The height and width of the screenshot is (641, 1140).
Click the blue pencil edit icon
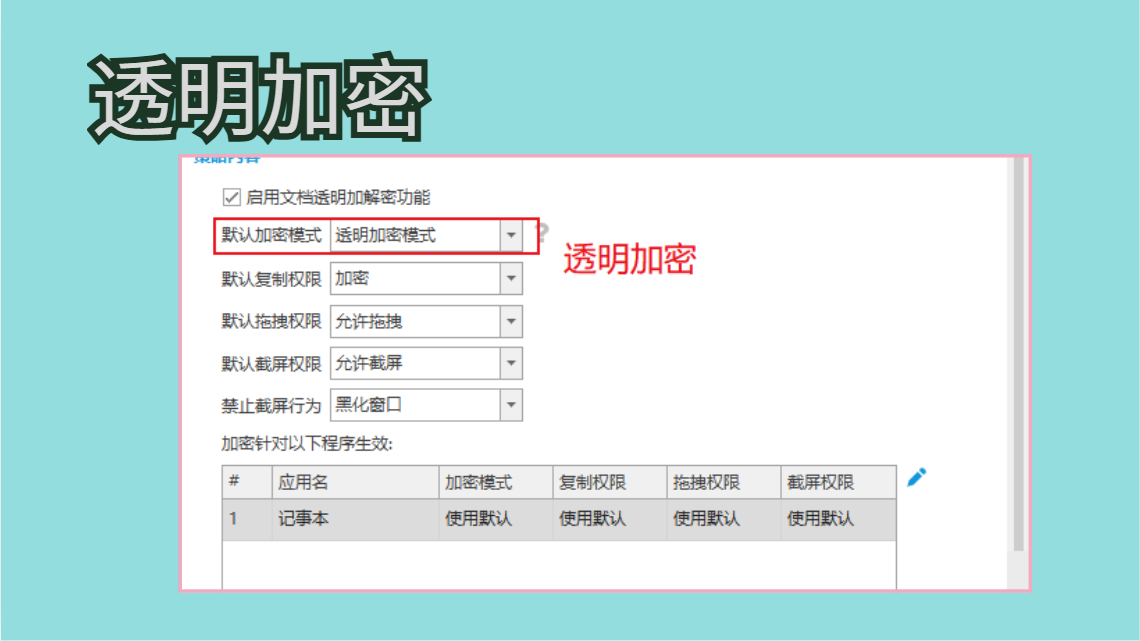coord(917,477)
